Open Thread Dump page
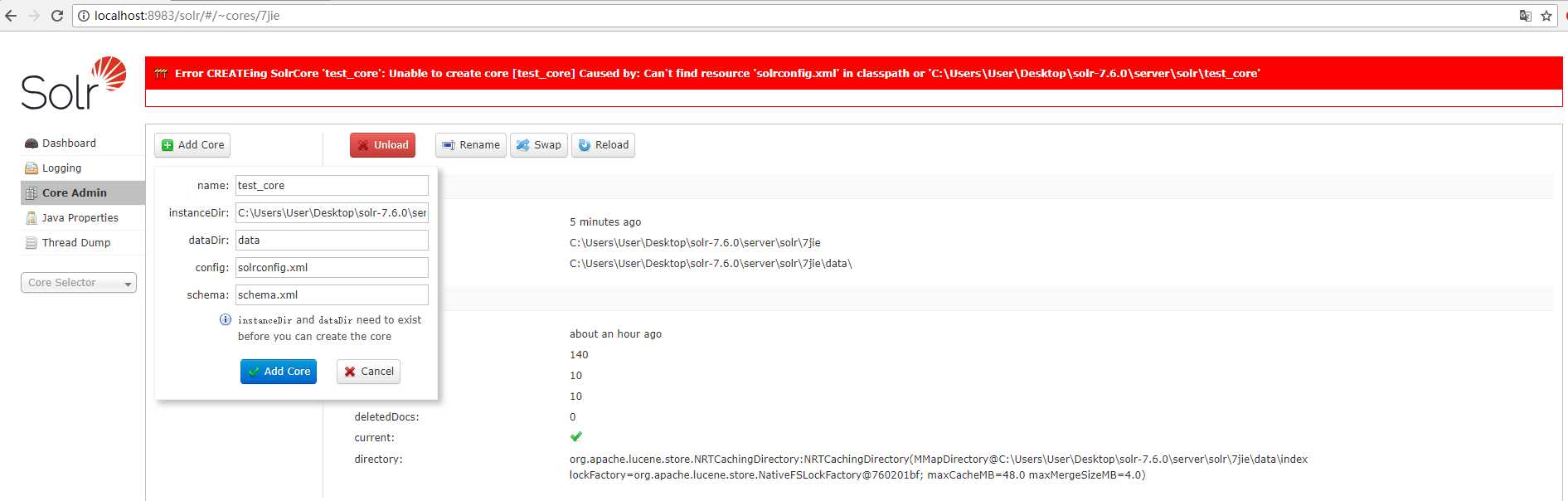Screen dimensions: 1568x501 click(x=76, y=243)
